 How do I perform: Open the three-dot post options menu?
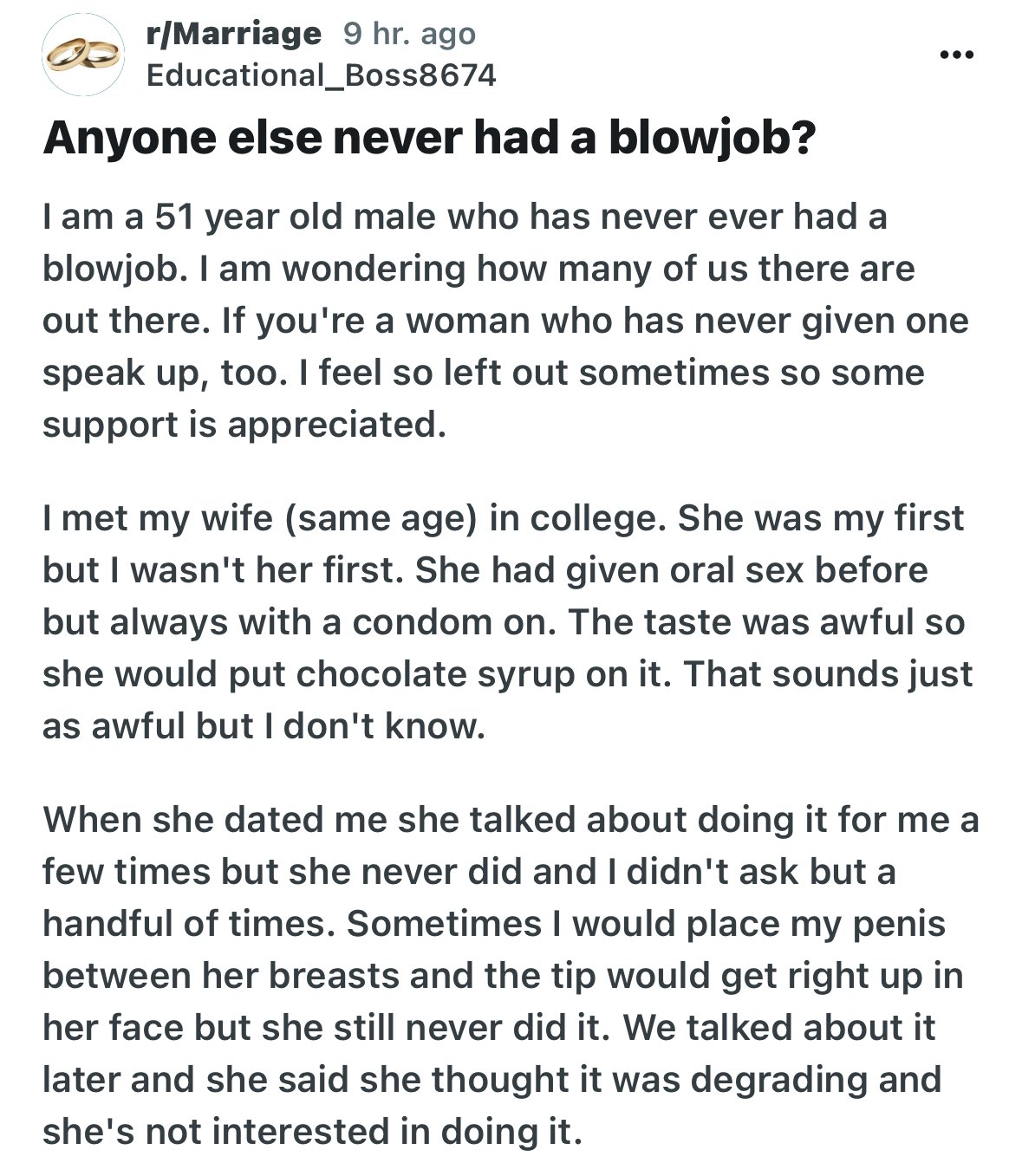point(957,55)
